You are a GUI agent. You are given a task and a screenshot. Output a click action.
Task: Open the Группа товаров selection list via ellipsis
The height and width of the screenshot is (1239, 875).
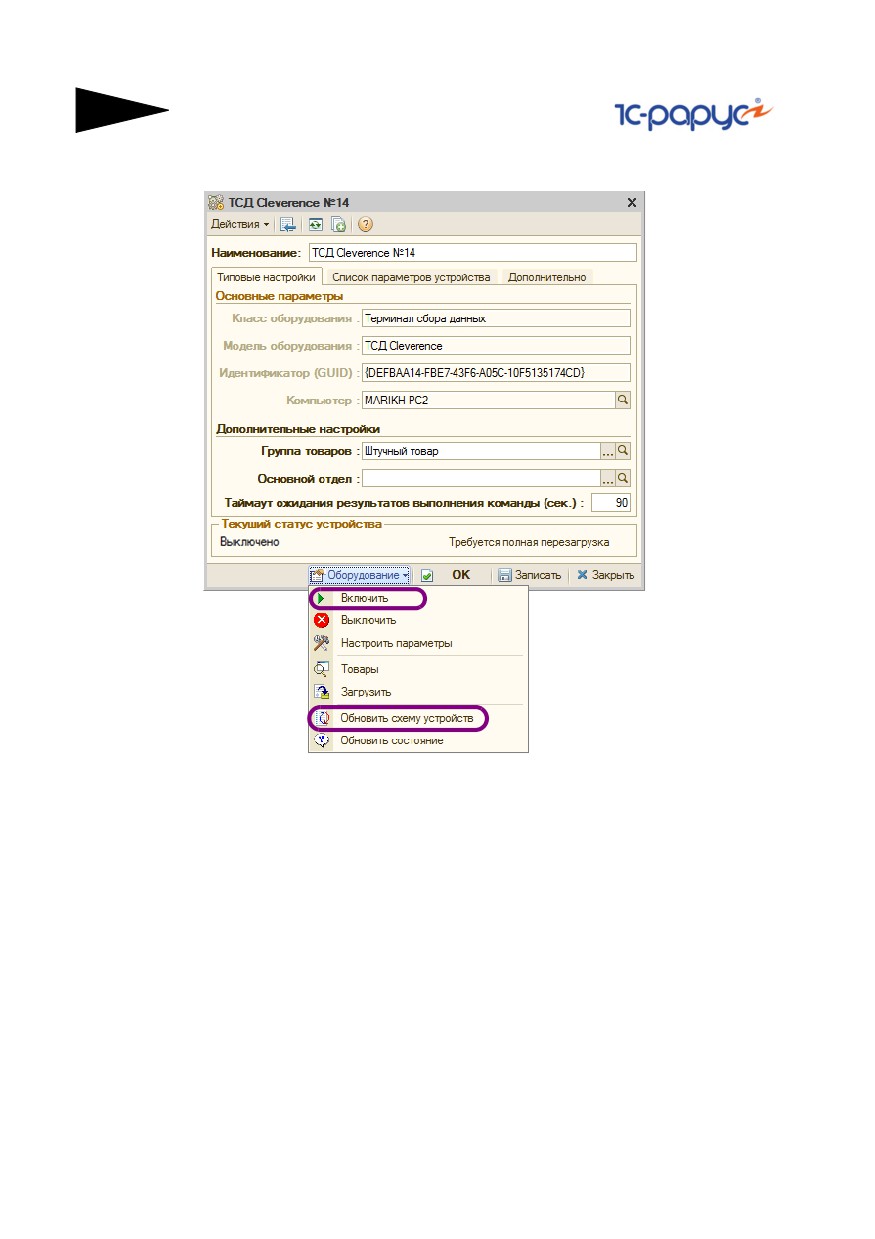607,451
